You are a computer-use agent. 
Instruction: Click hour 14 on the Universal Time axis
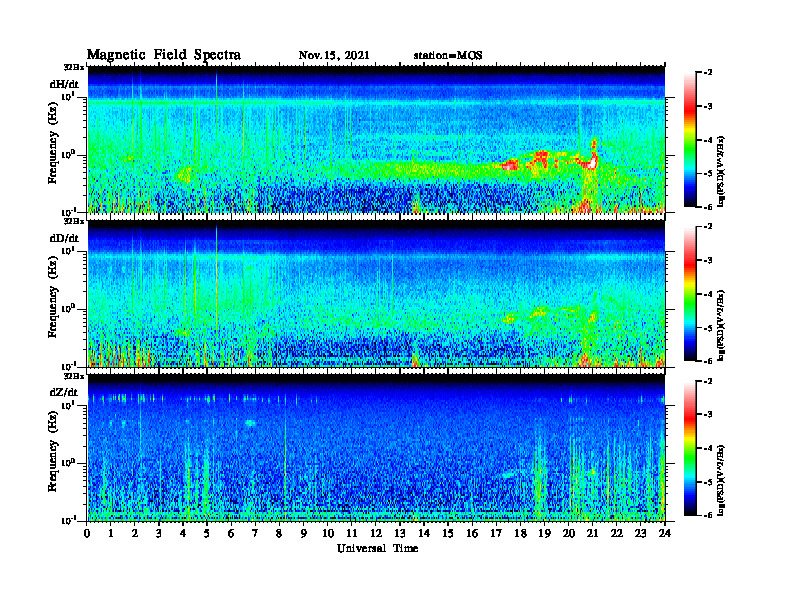(x=424, y=534)
